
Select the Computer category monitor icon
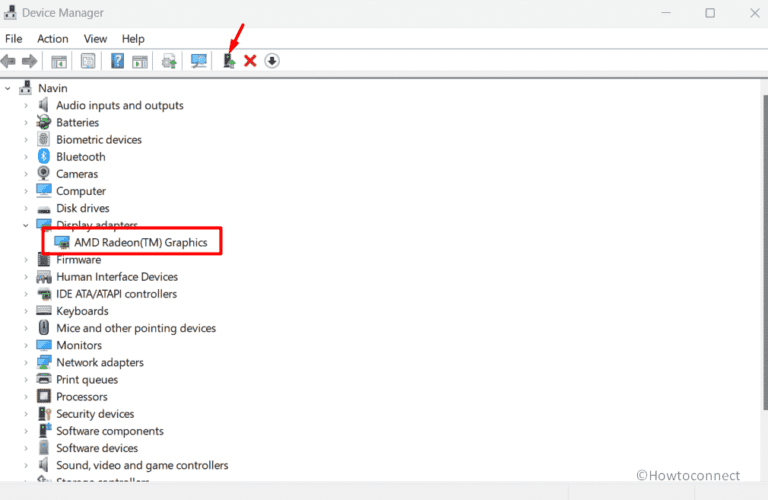click(44, 190)
